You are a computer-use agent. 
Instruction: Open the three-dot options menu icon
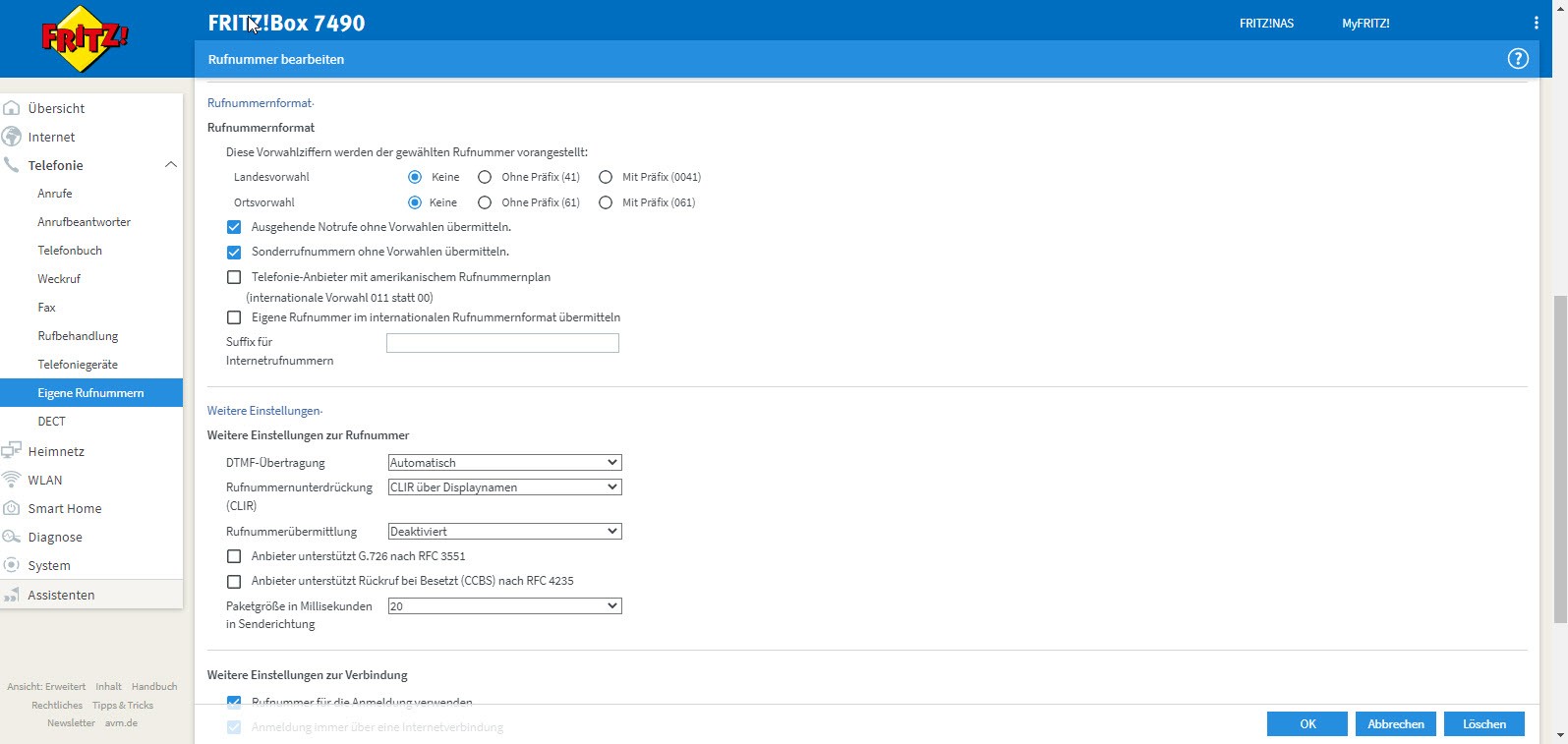click(1536, 23)
